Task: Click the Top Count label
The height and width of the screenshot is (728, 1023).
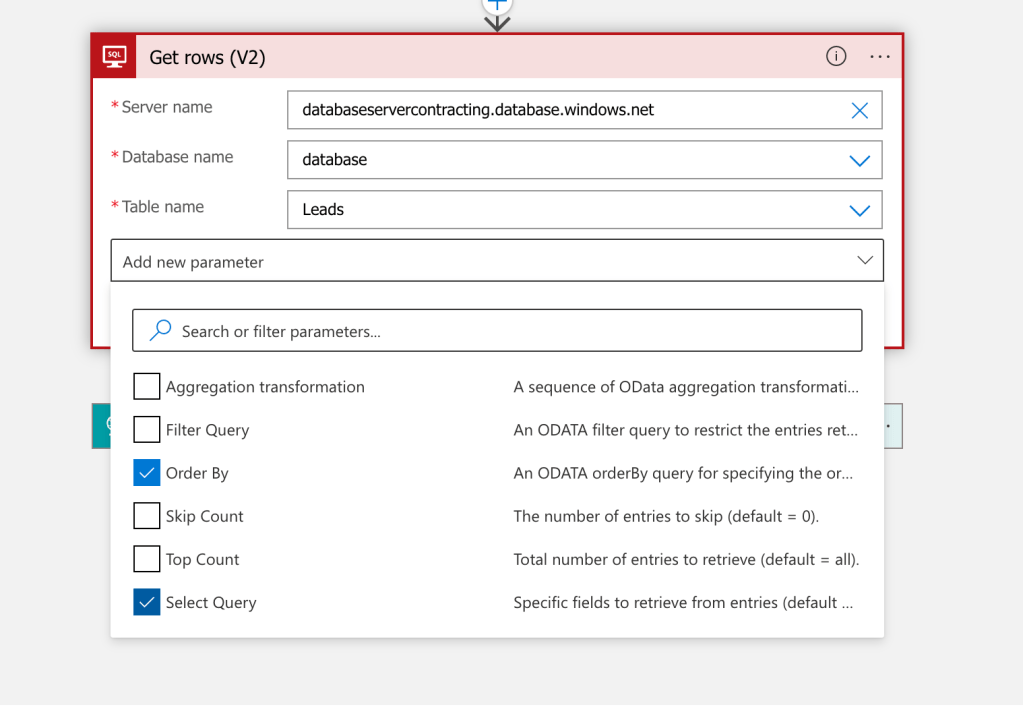Action: (202, 560)
